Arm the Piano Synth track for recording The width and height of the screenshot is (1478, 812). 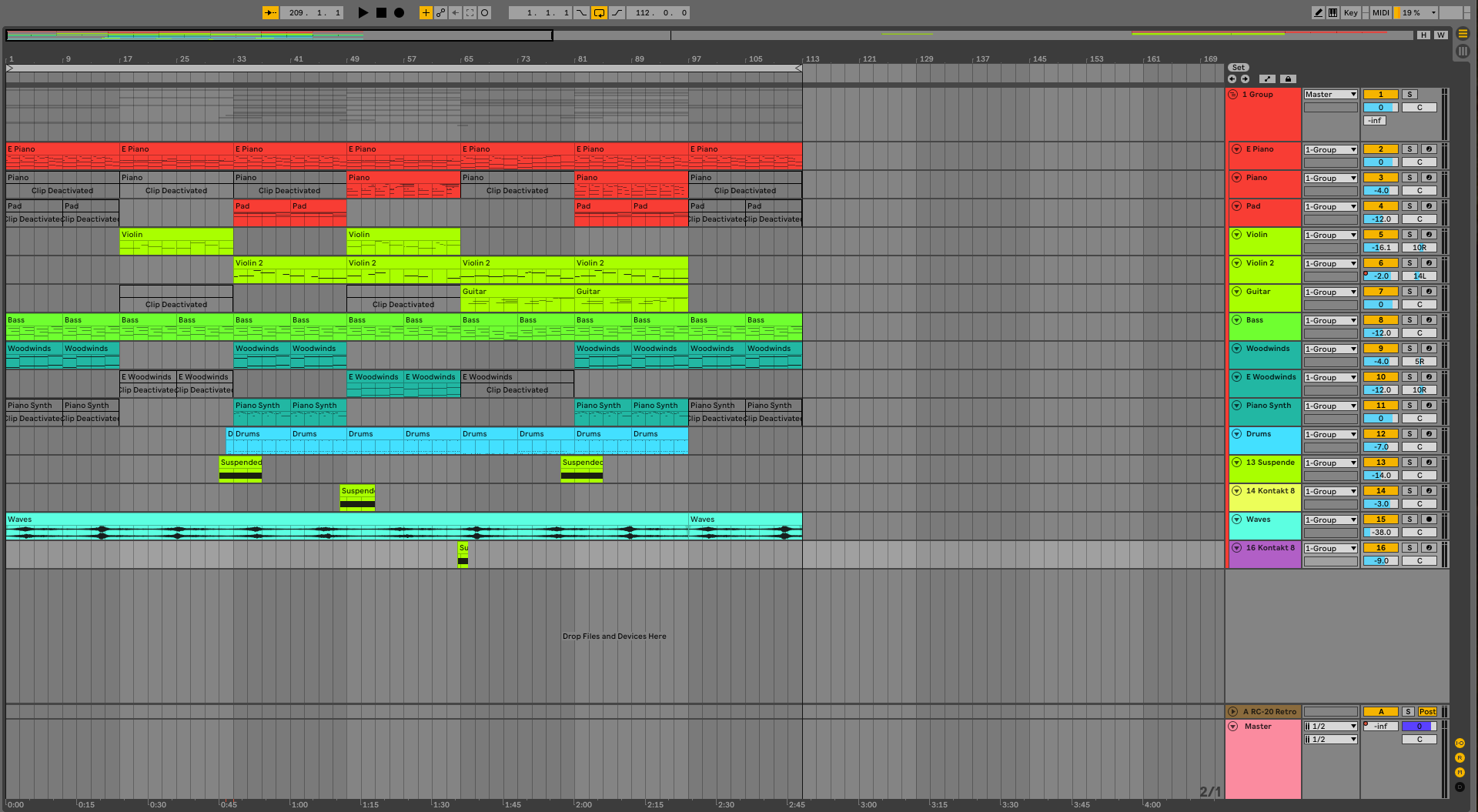1429,406
